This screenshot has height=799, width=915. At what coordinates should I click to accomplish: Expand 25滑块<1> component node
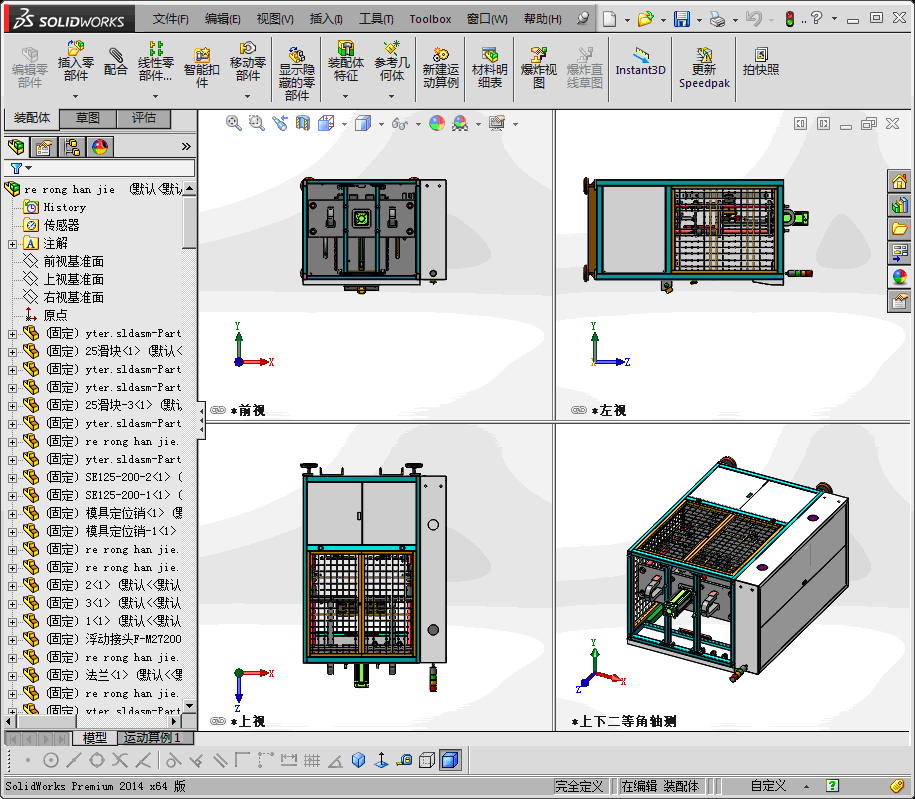click(12, 352)
